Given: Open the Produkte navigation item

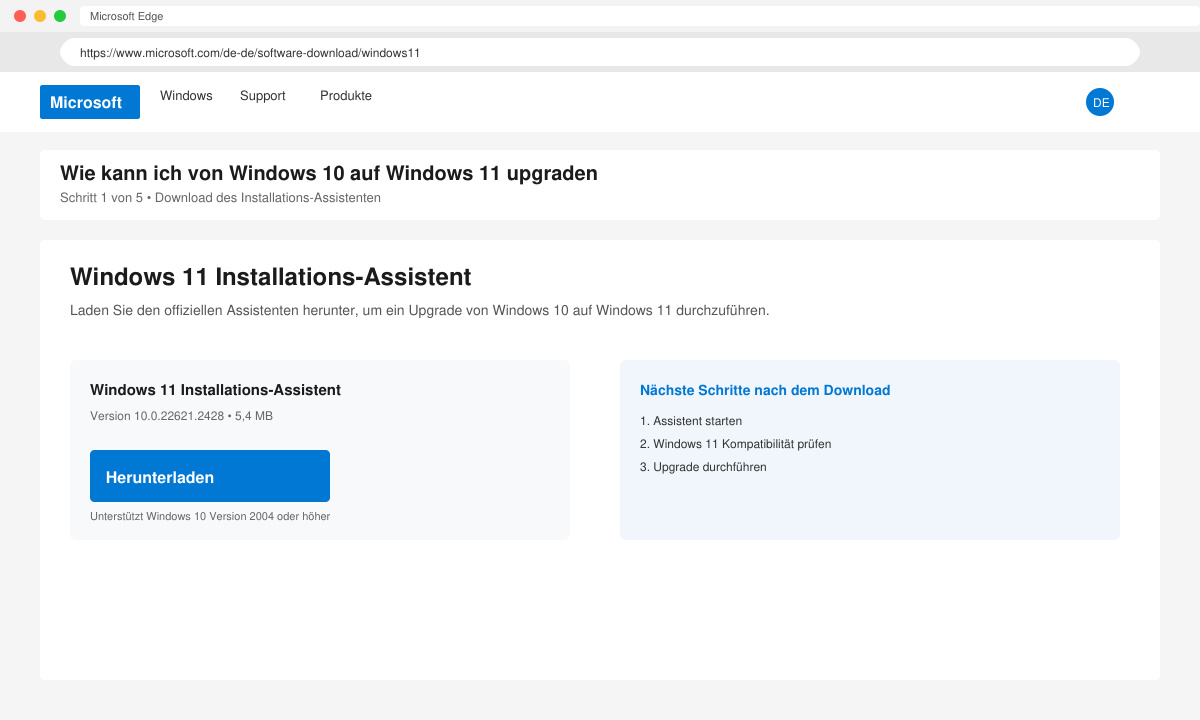Looking at the screenshot, I should pos(346,96).
